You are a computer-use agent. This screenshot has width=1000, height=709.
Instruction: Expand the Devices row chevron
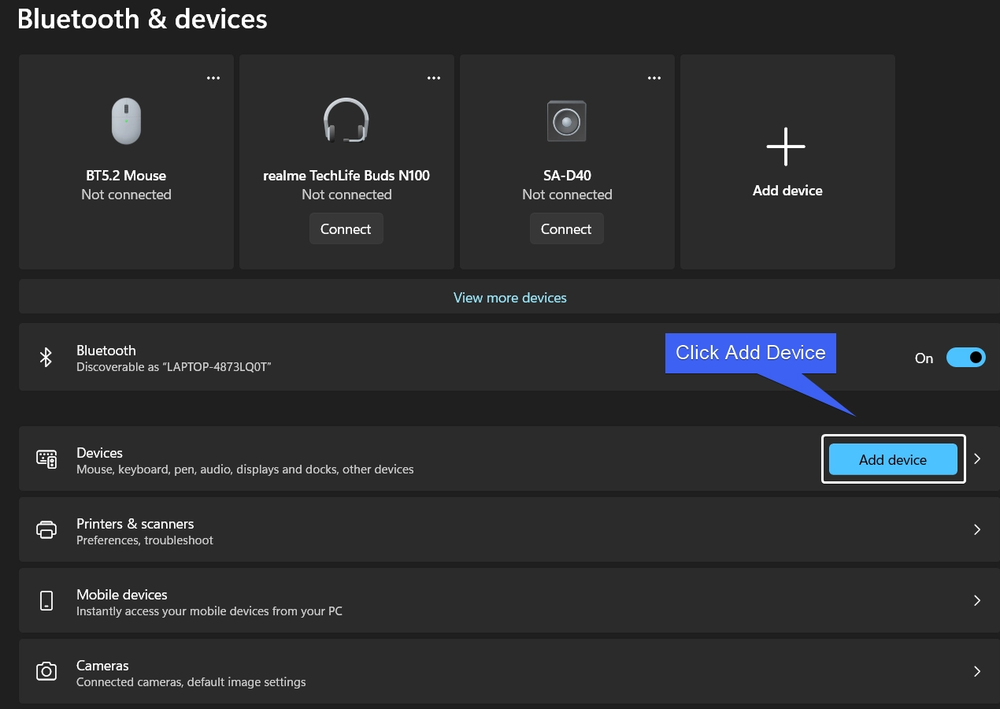click(x=977, y=459)
